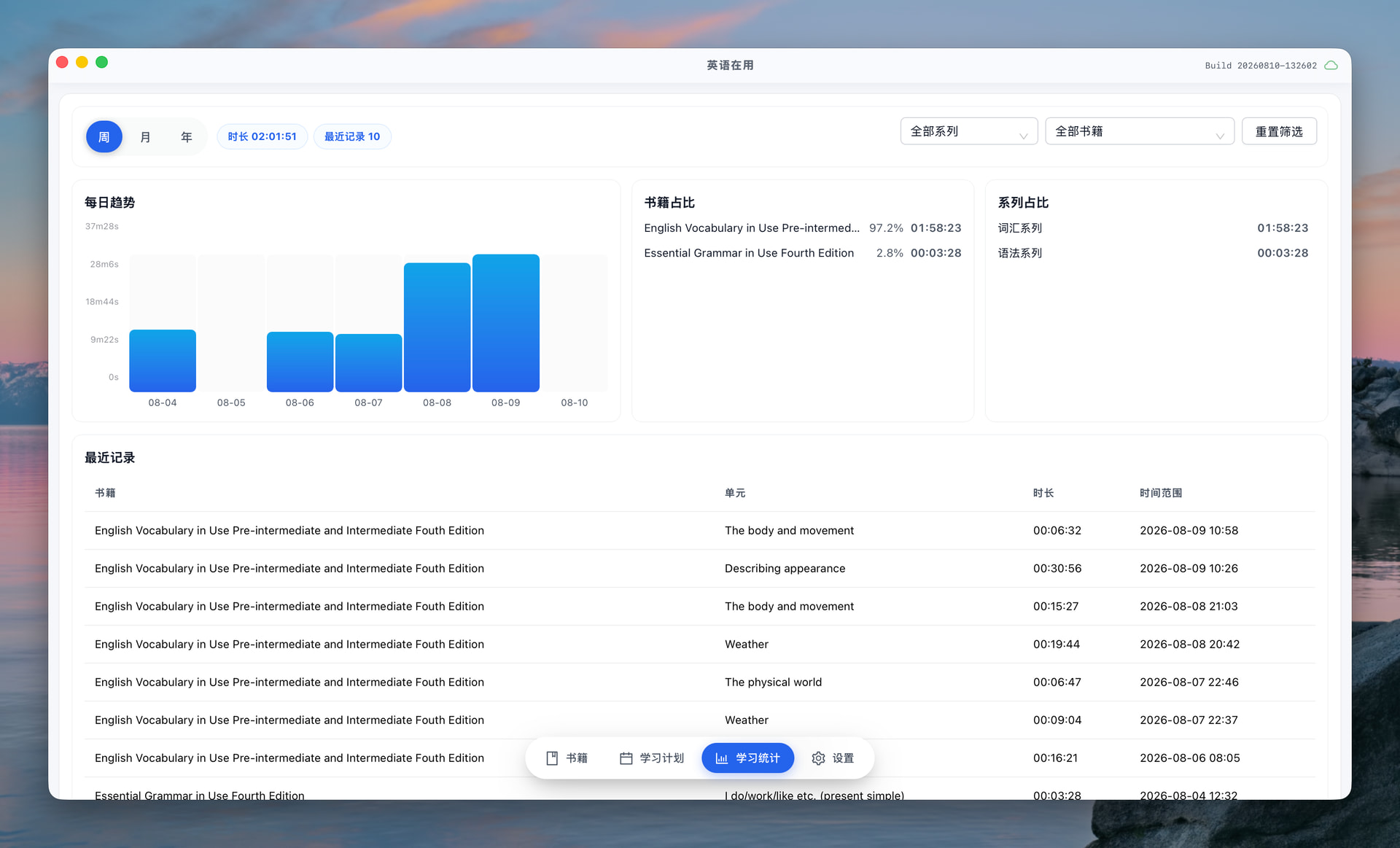The height and width of the screenshot is (848, 1400).
Task: Click the 08-04 bar in daily trend chart
Action: [x=163, y=361]
